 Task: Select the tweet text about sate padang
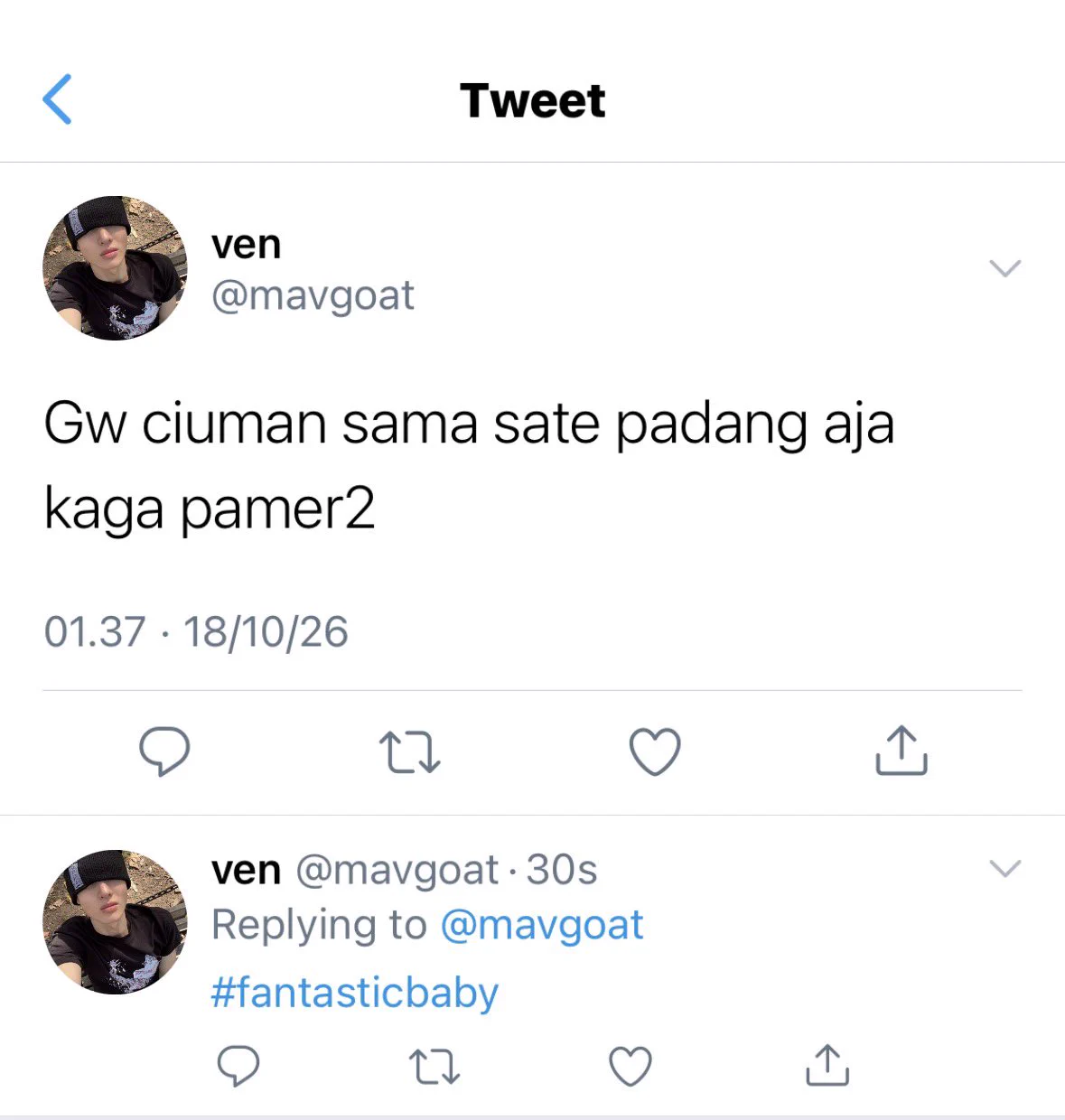pos(469,465)
